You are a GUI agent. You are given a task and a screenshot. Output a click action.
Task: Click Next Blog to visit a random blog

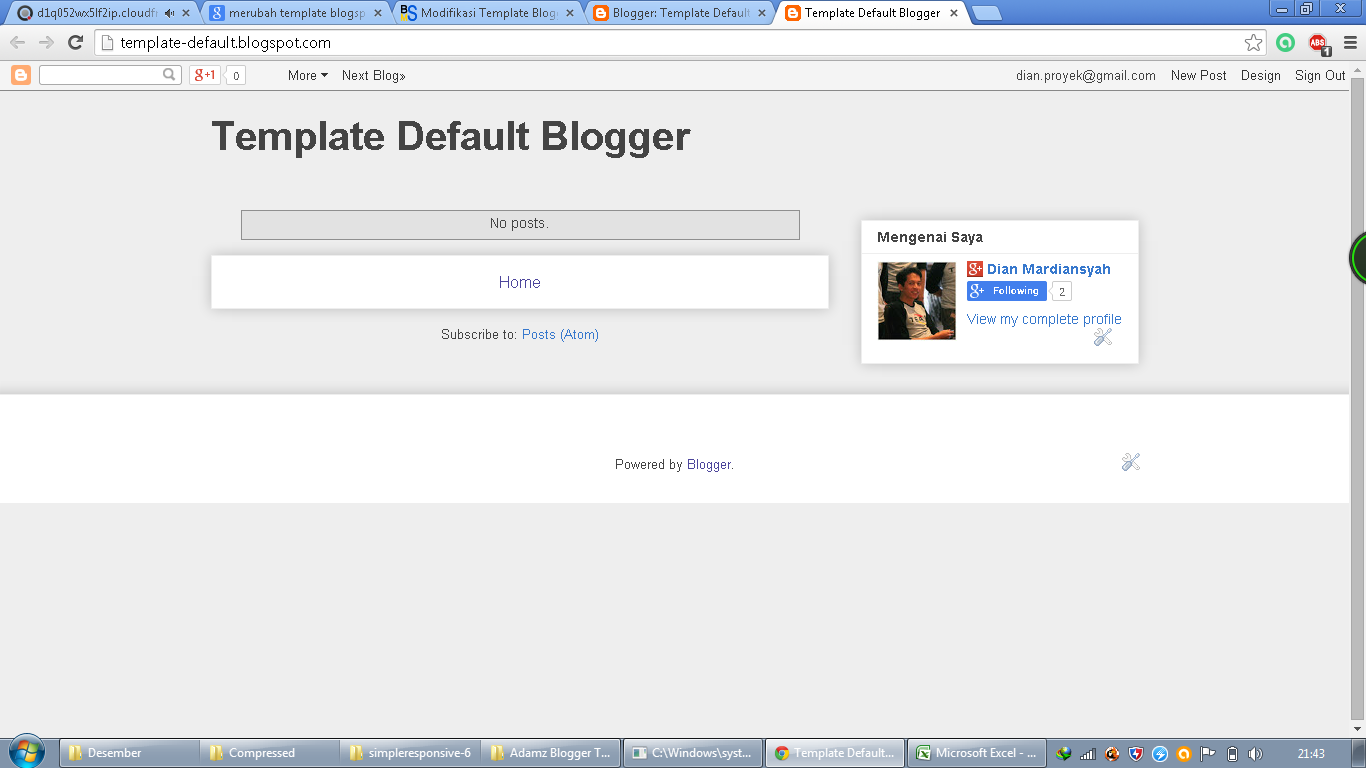coord(372,75)
